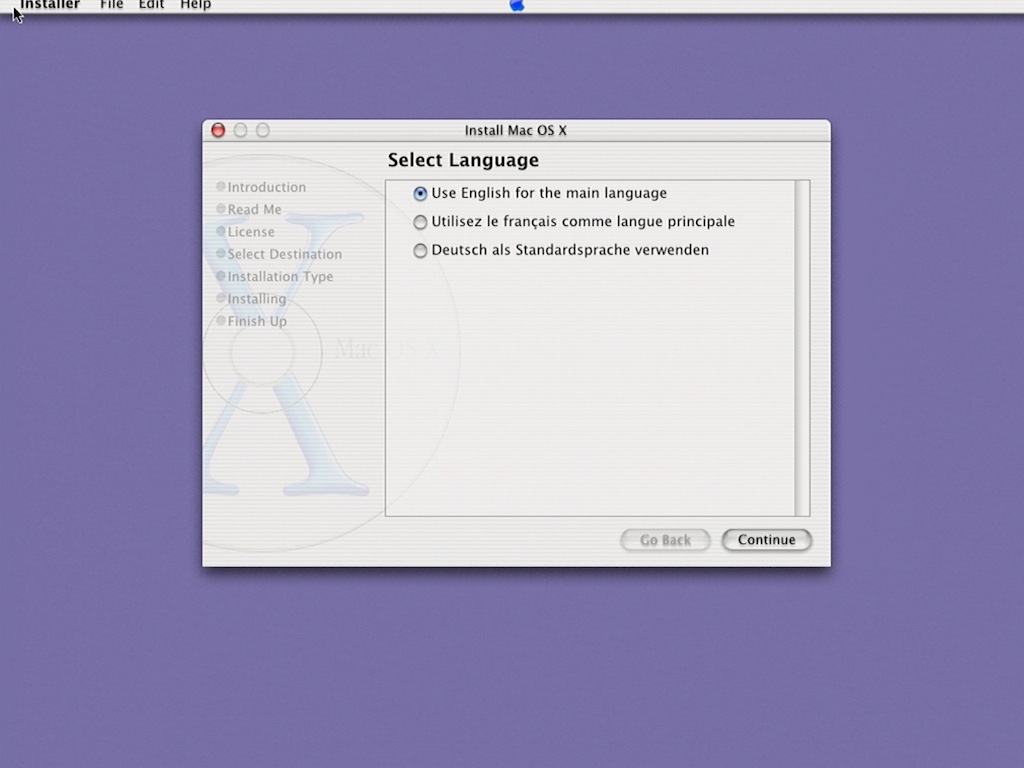The image size is (1024, 768).
Task: Click the dimmed minimize window button
Action: [x=240, y=130]
